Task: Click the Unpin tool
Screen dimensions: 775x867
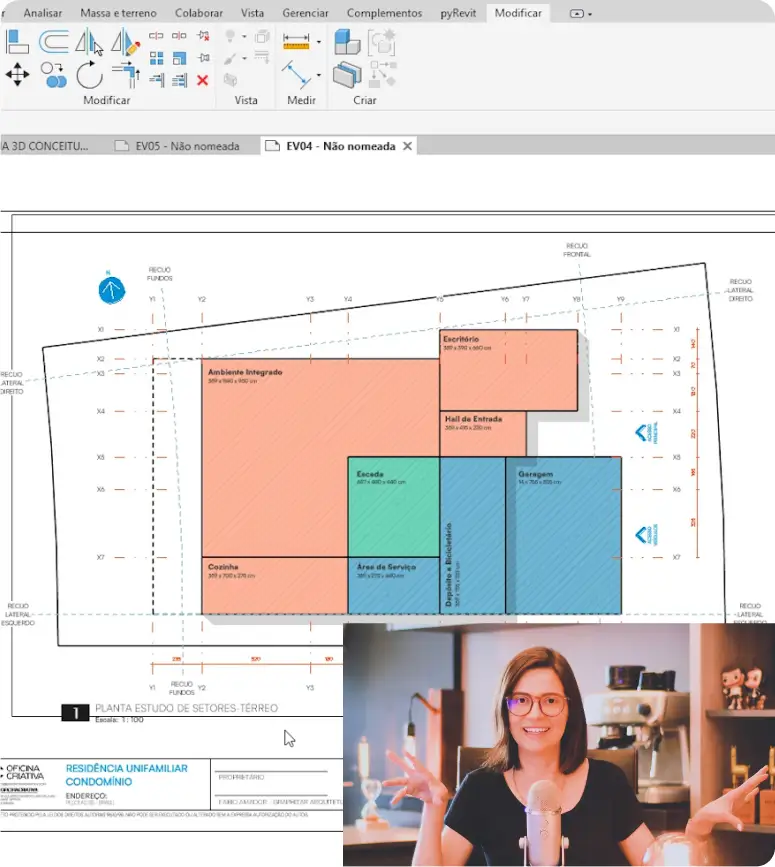Action: point(203,35)
